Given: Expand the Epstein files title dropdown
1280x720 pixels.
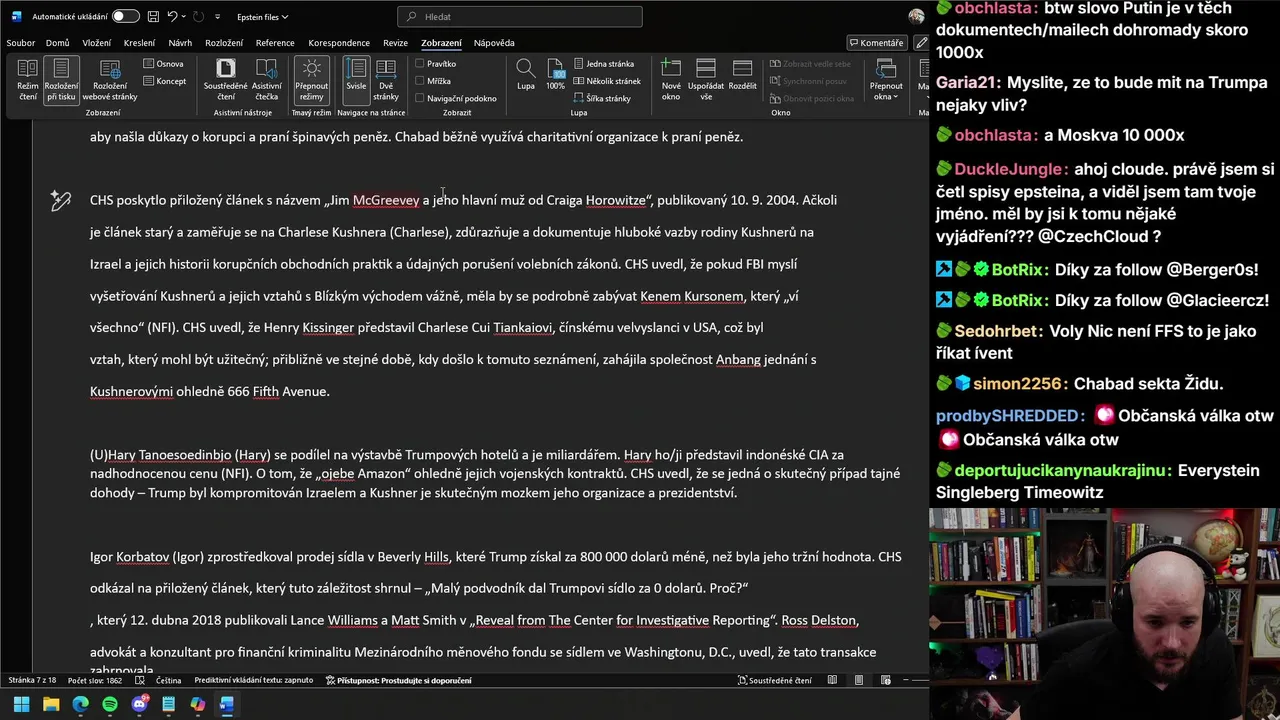Looking at the screenshot, I should coord(262,17).
